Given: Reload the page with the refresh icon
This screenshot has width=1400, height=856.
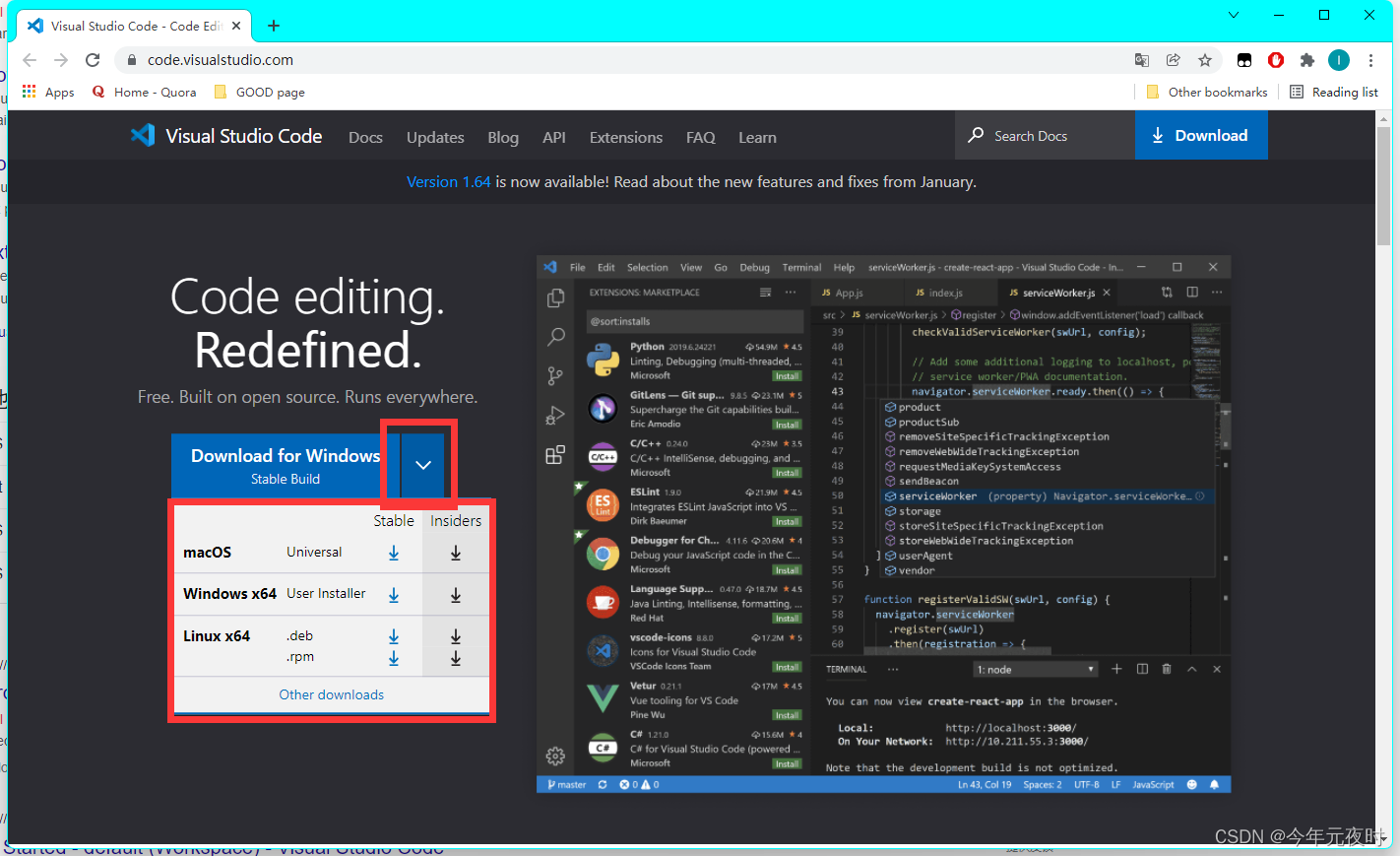Looking at the screenshot, I should tap(93, 60).
